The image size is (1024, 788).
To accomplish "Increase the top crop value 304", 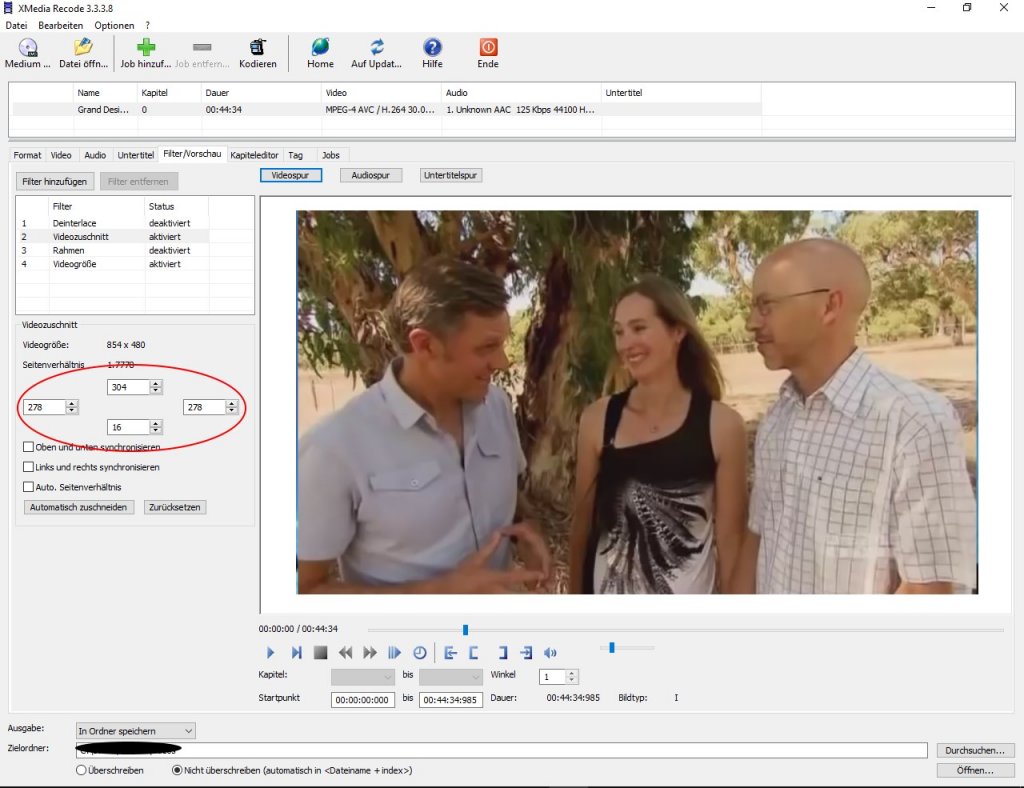I will click(155, 384).
